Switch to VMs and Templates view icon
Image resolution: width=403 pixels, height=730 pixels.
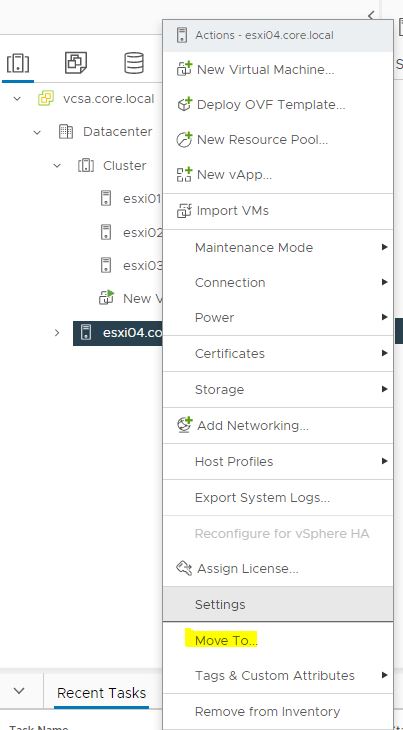(75, 62)
